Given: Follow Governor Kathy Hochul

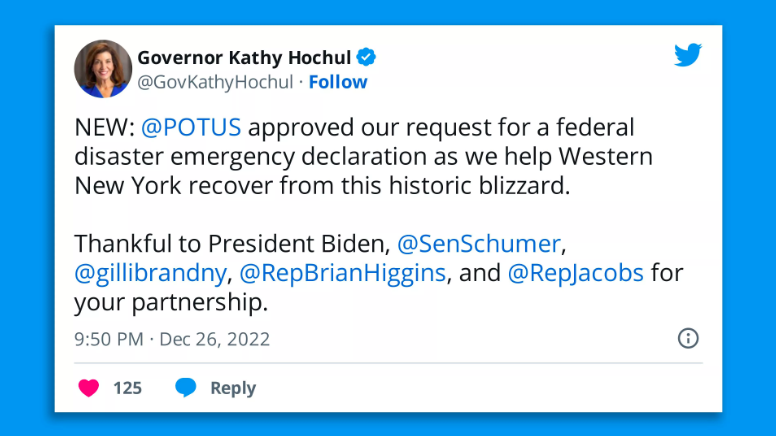Looking at the screenshot, I should (x=339, y=82).
